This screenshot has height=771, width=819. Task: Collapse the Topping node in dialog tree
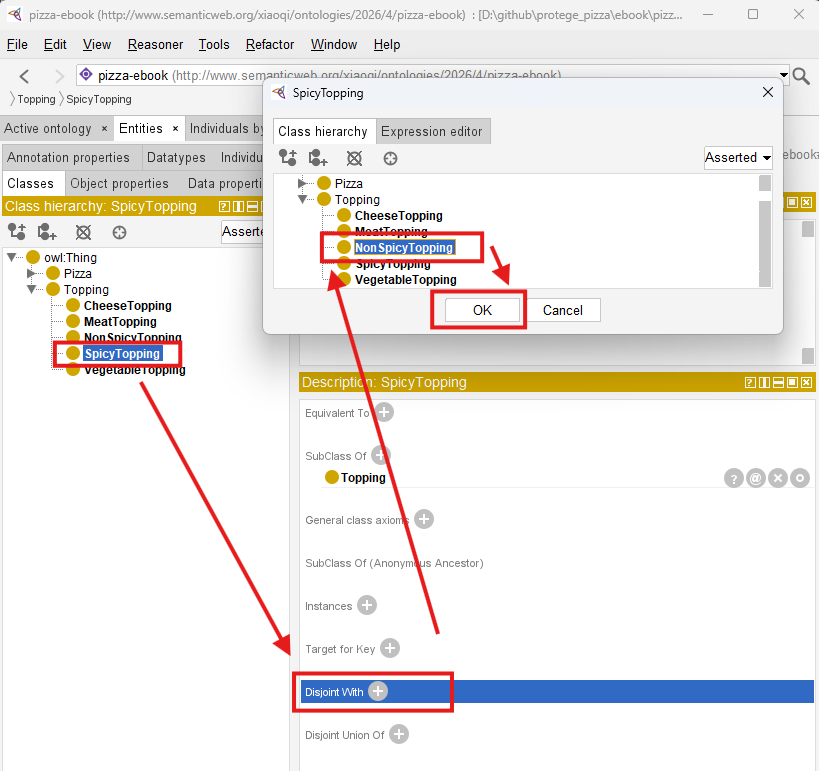[x=302, y=200]
